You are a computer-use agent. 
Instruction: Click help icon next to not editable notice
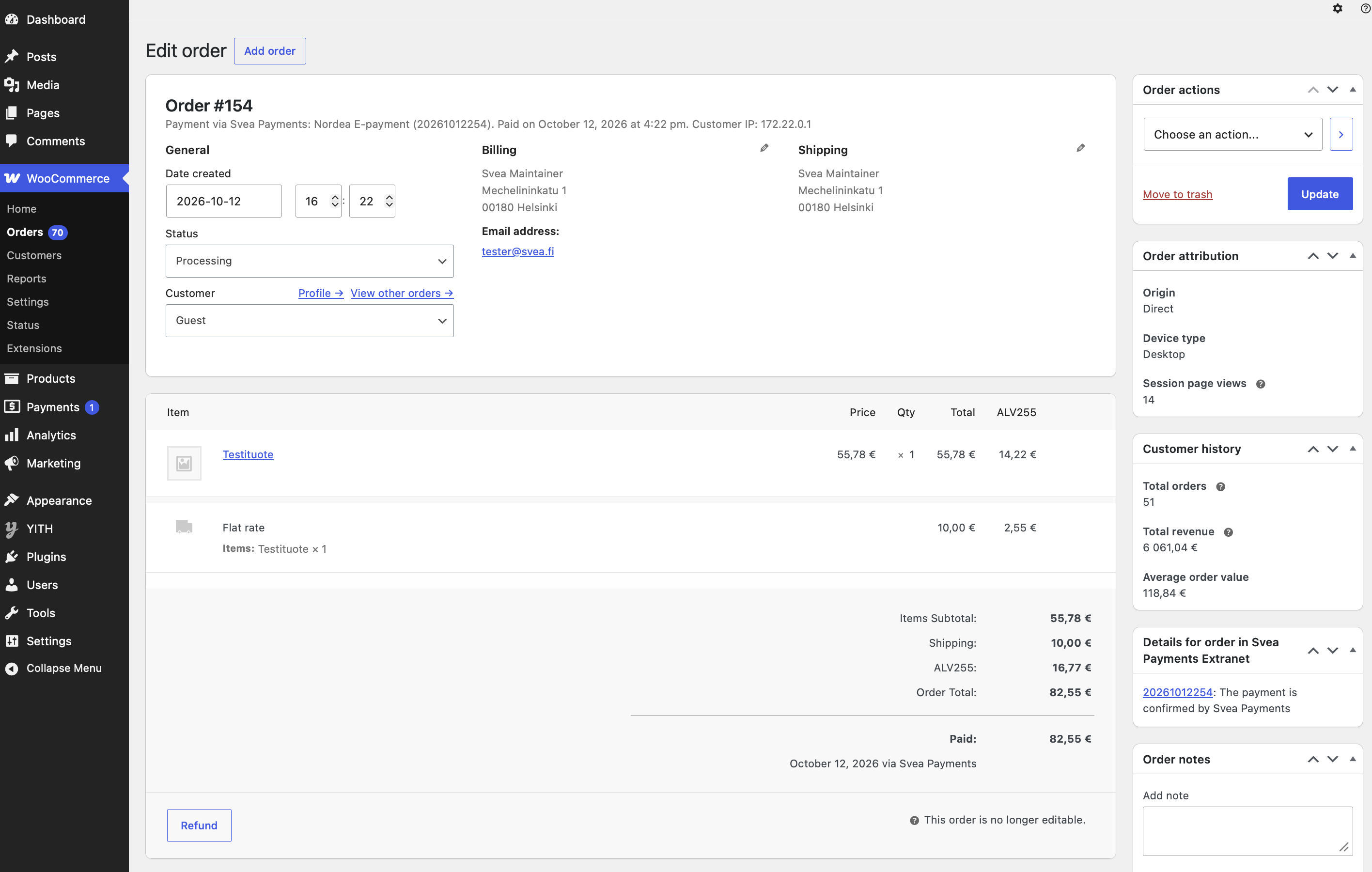pyautogui.click(x=914, y=820)
